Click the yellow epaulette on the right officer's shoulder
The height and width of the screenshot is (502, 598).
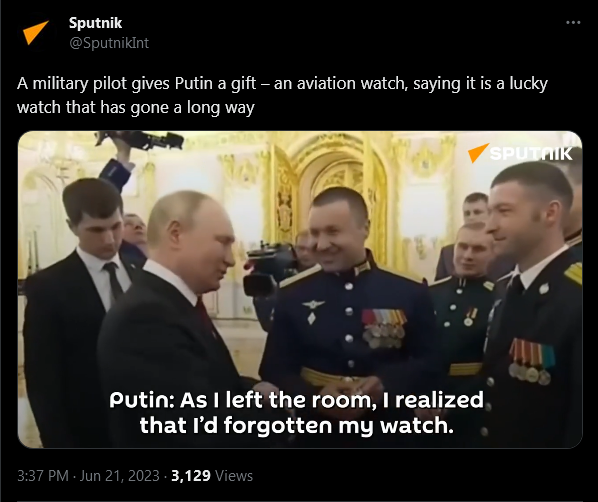[573, 273]
